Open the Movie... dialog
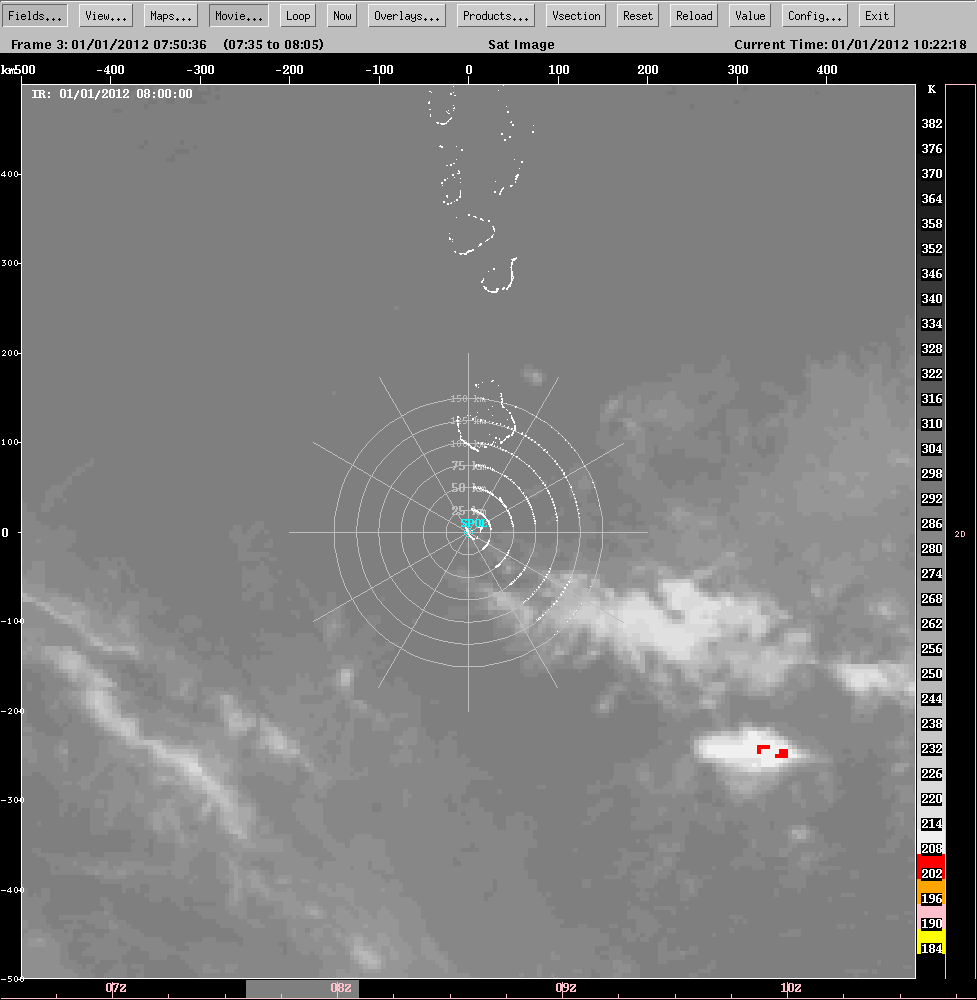The width and height of the screenshot is (977, 1000). tap(237, 15)
